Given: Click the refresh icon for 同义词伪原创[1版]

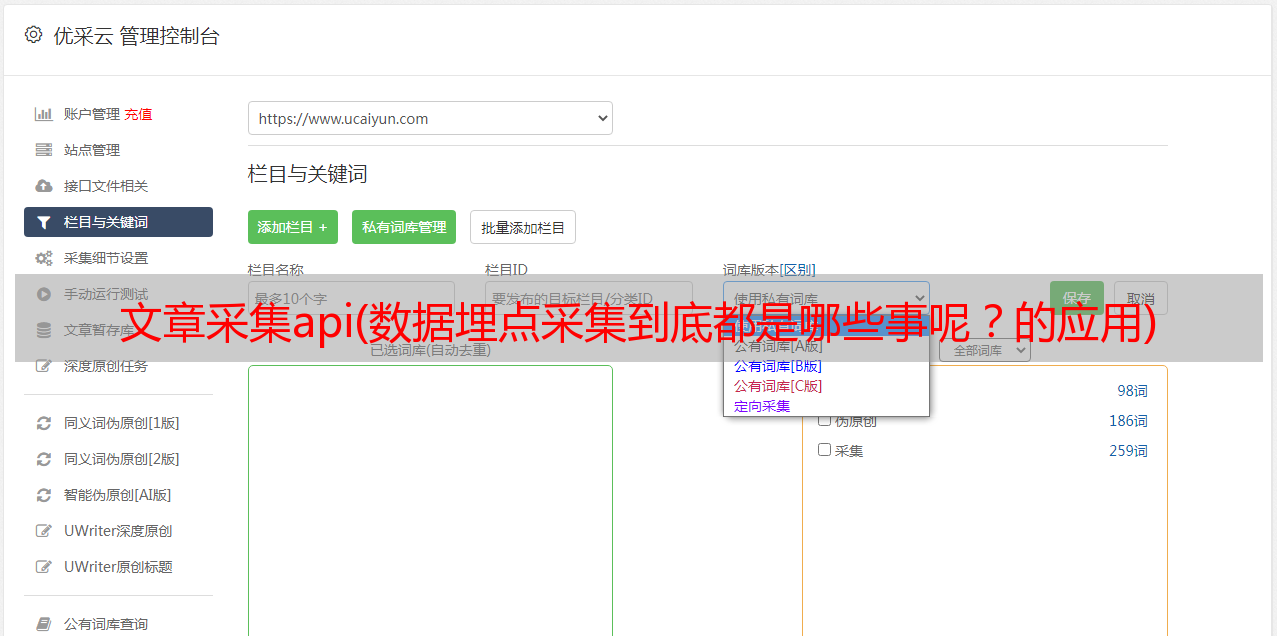Looking at the screenshot, I should (x=43, y=423).
